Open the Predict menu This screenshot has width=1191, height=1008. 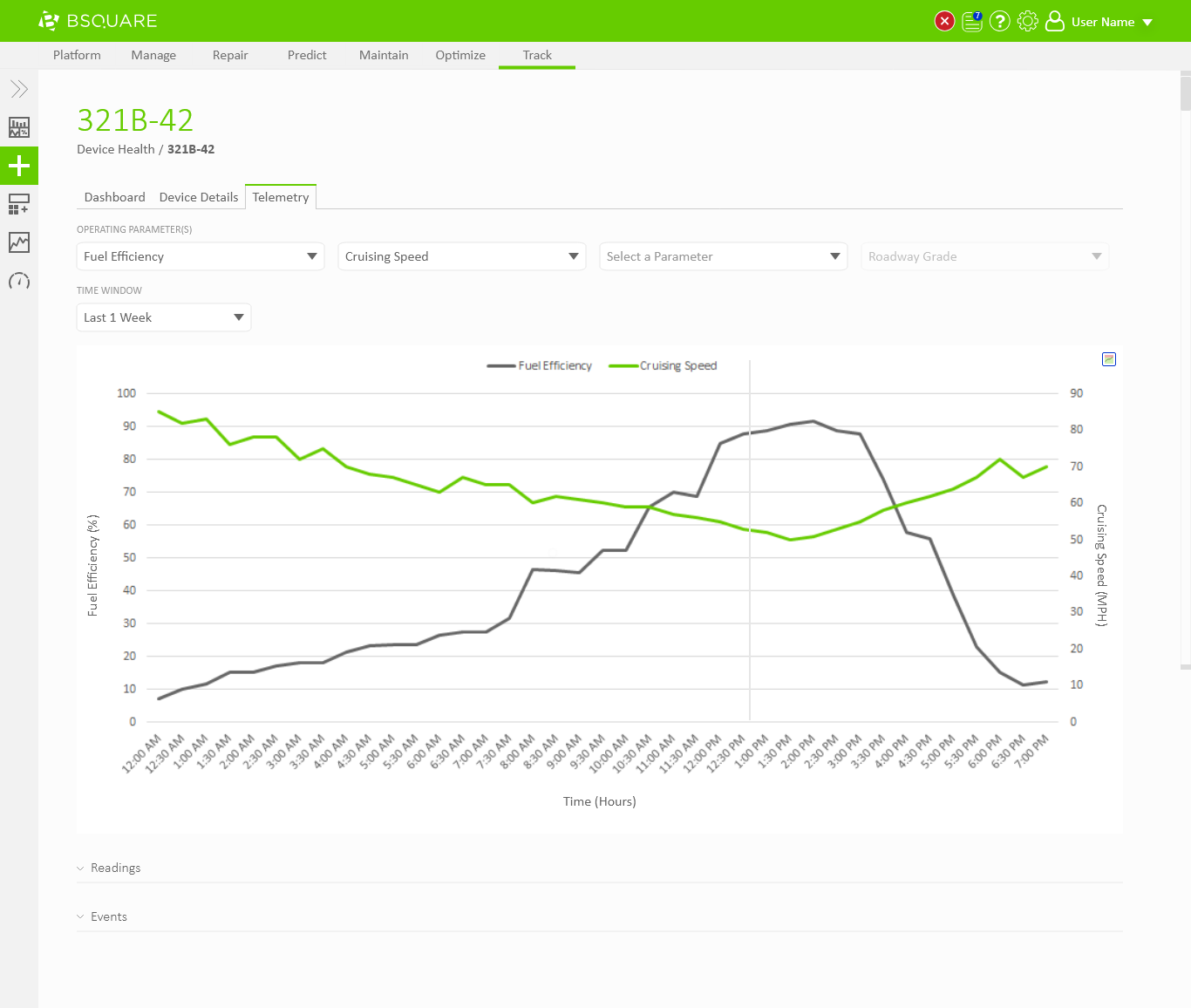click(x=307, y=55)
